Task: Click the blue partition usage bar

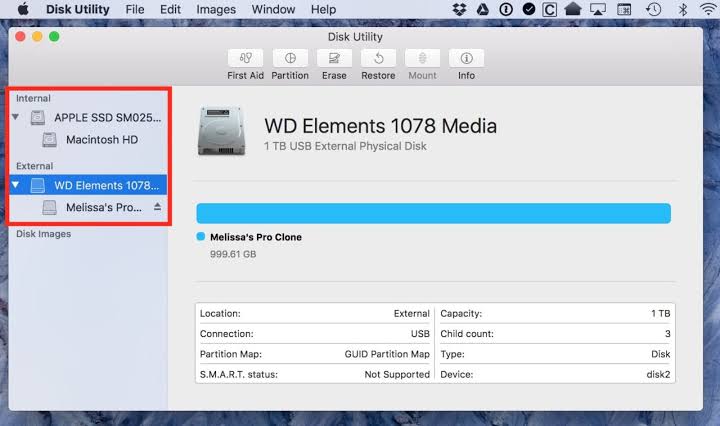Action: click(x=433, y=213)
